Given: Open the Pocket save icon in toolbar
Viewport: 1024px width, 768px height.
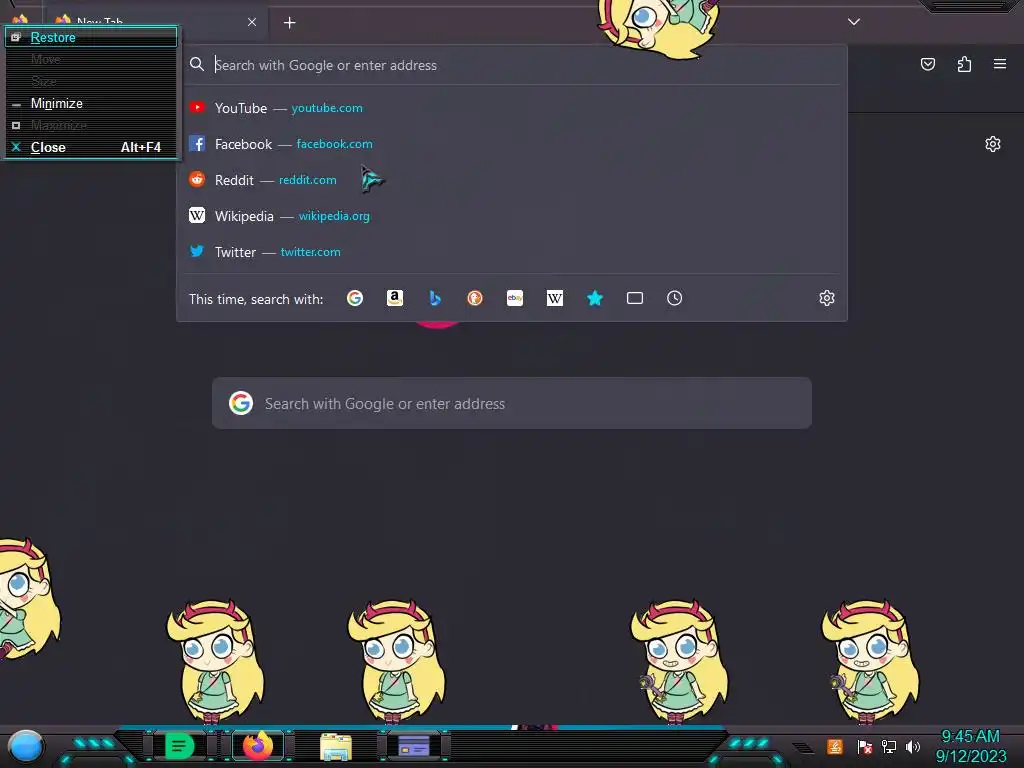Looking at the screenshot, I should coord(928,64).
